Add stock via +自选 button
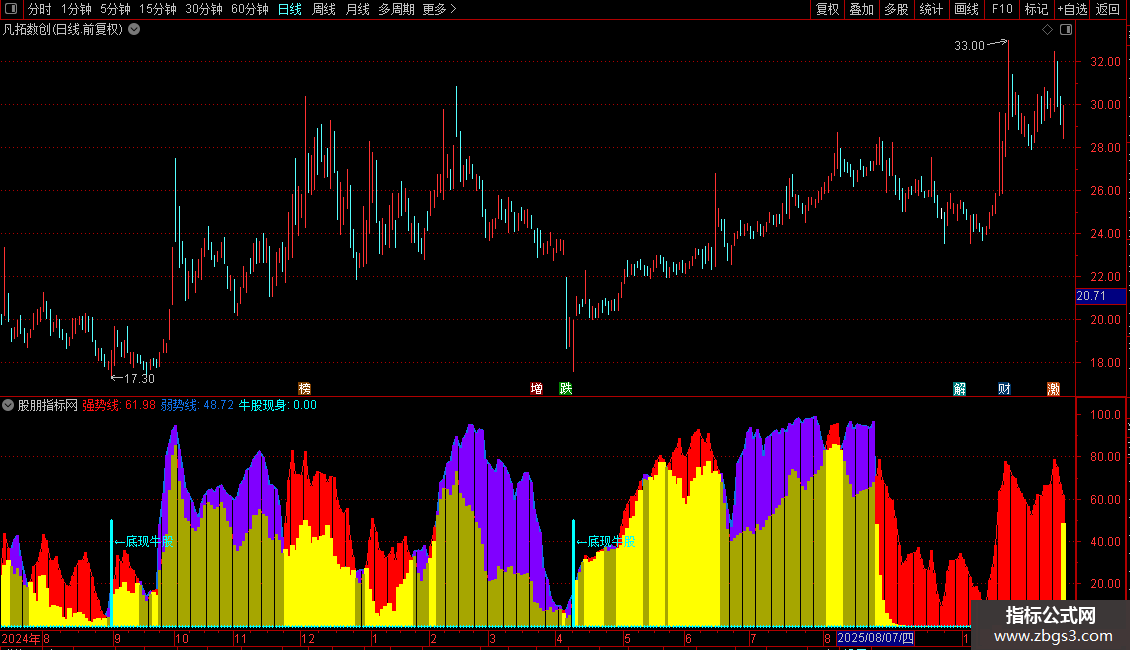 [1072, 9]
